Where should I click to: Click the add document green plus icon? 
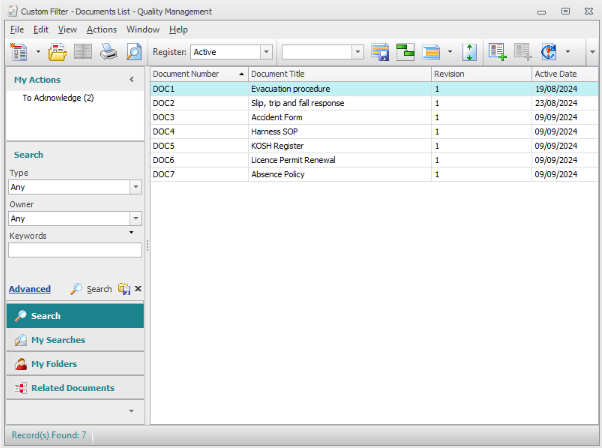click(x=498, y=52)
